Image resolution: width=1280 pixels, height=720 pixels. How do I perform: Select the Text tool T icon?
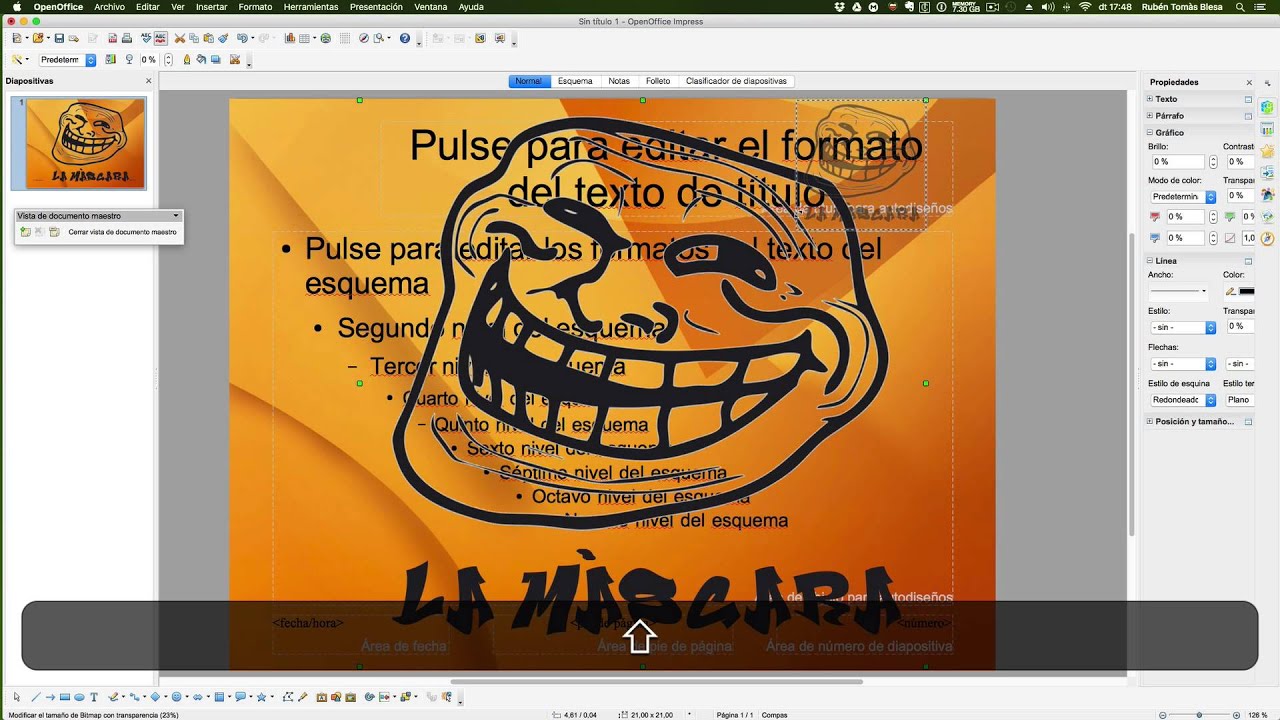[x=94, y=697]
